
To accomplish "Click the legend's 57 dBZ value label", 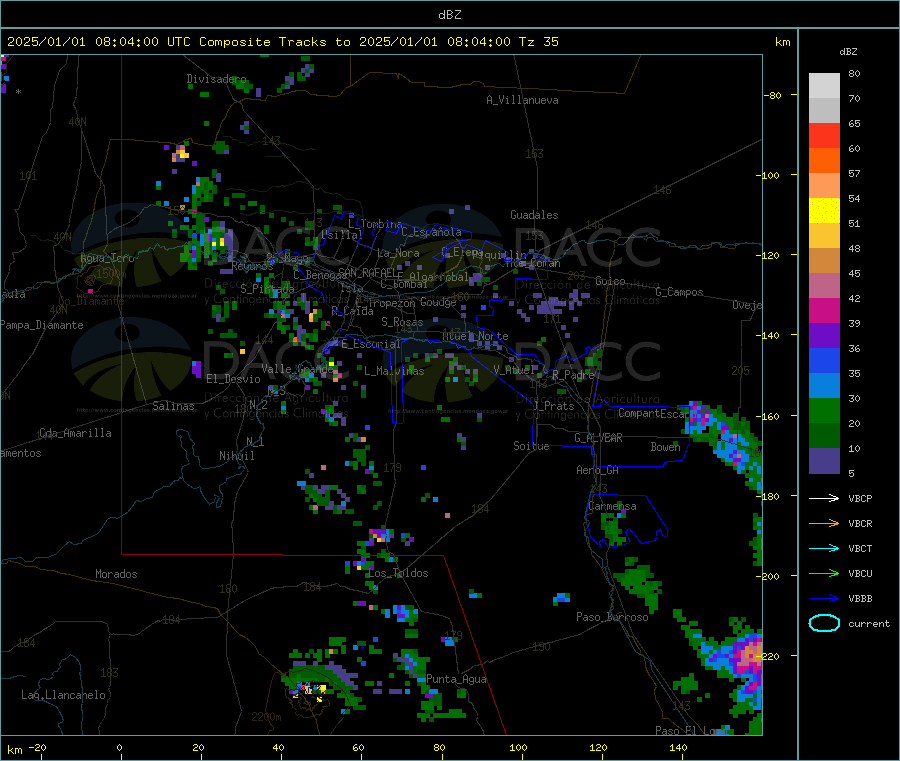I will coord(855,173).
